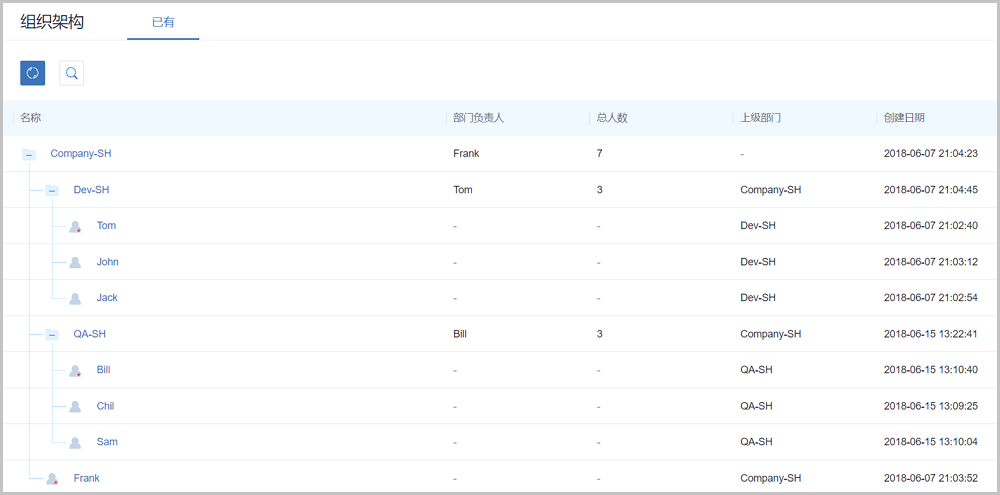Click the user avatar icon beside John

(75, 263)
